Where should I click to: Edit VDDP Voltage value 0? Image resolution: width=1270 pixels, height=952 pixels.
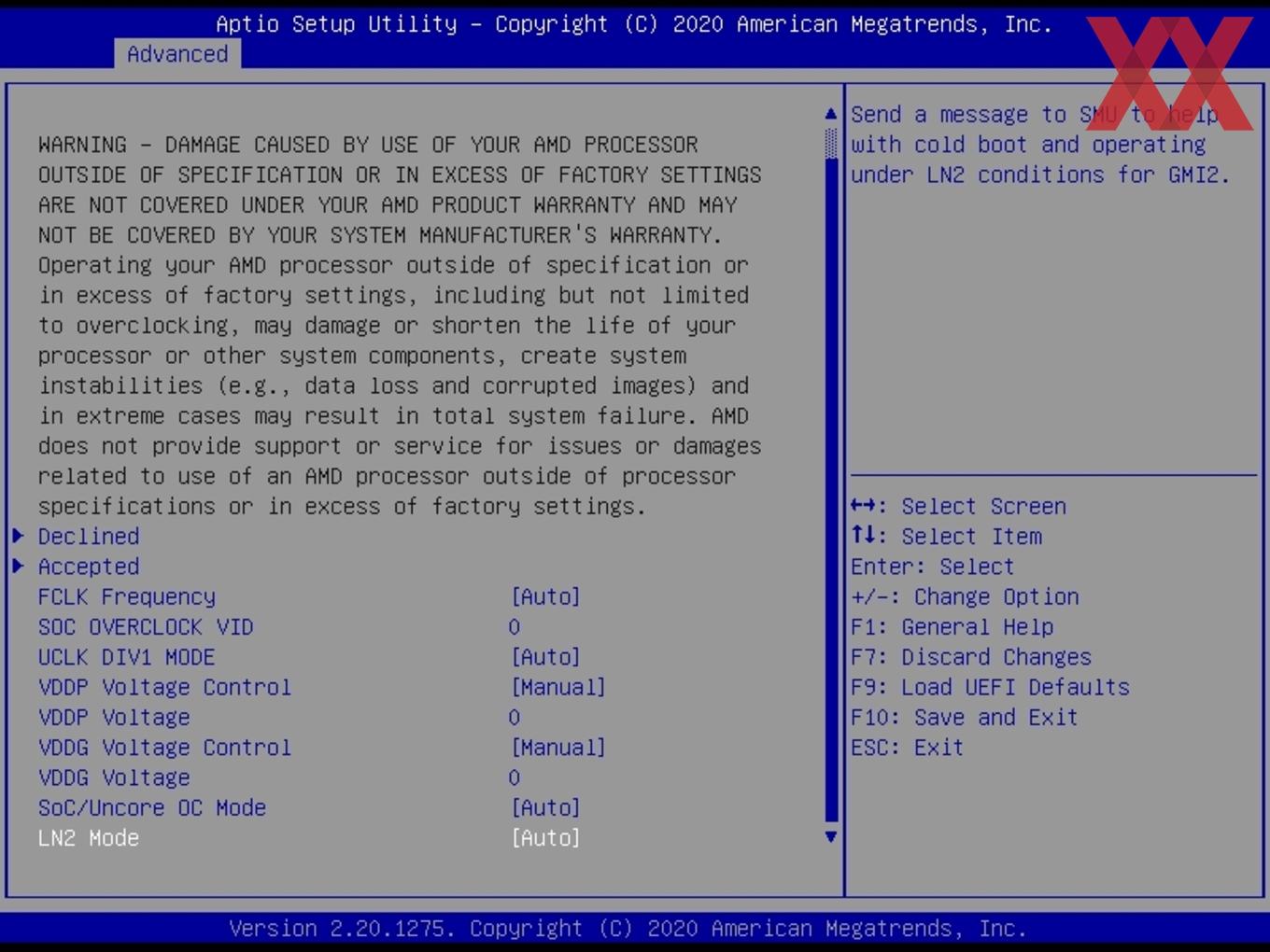click(515, 717)
